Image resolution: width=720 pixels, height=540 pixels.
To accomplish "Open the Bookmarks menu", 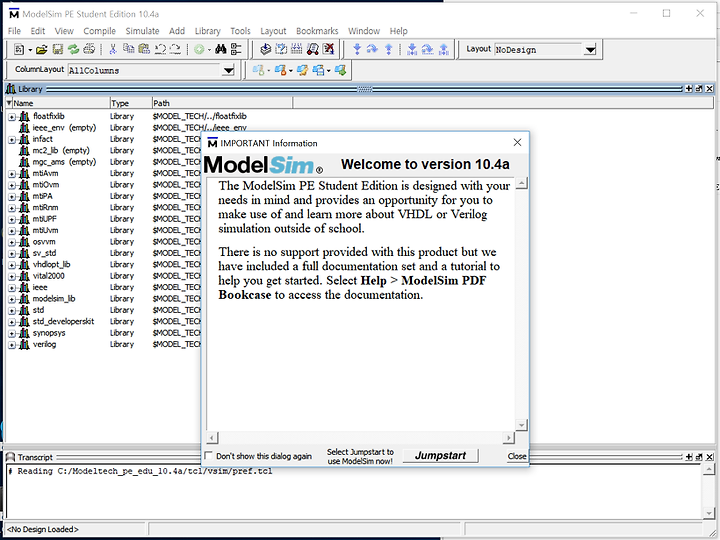I will pos(317,31).
